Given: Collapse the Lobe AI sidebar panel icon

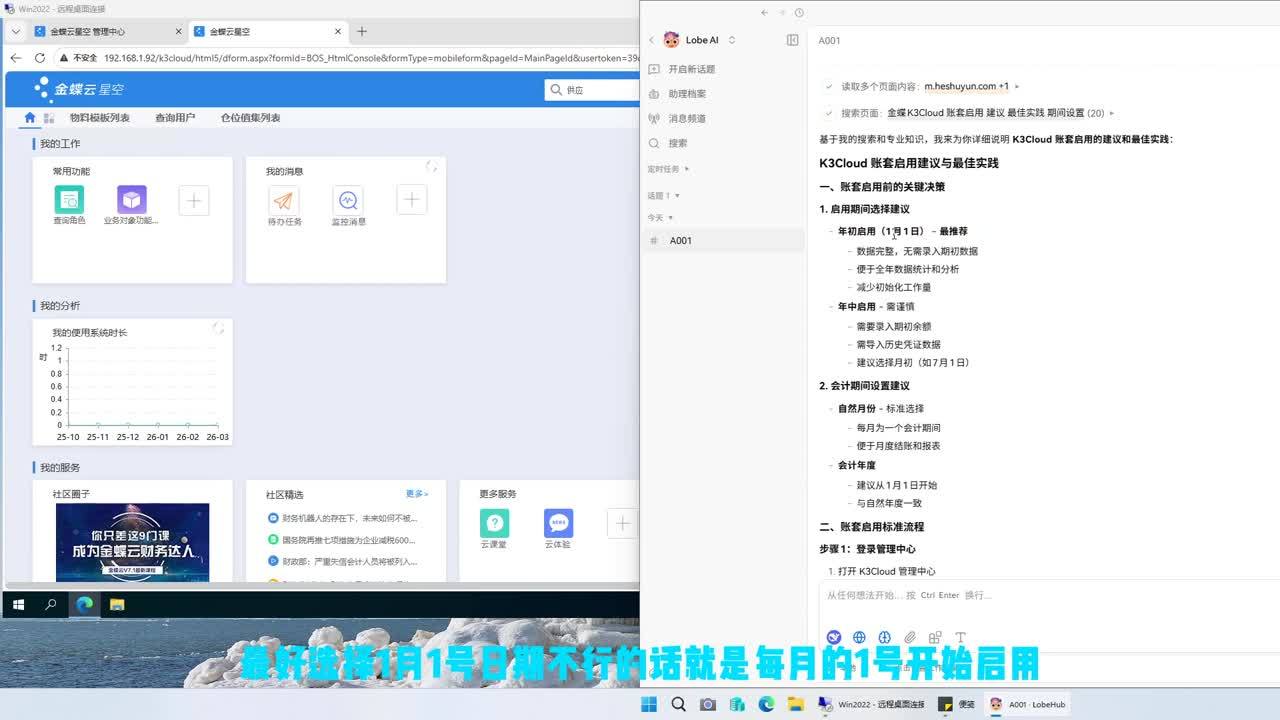Looking at the screenshot, I should 792,40.
